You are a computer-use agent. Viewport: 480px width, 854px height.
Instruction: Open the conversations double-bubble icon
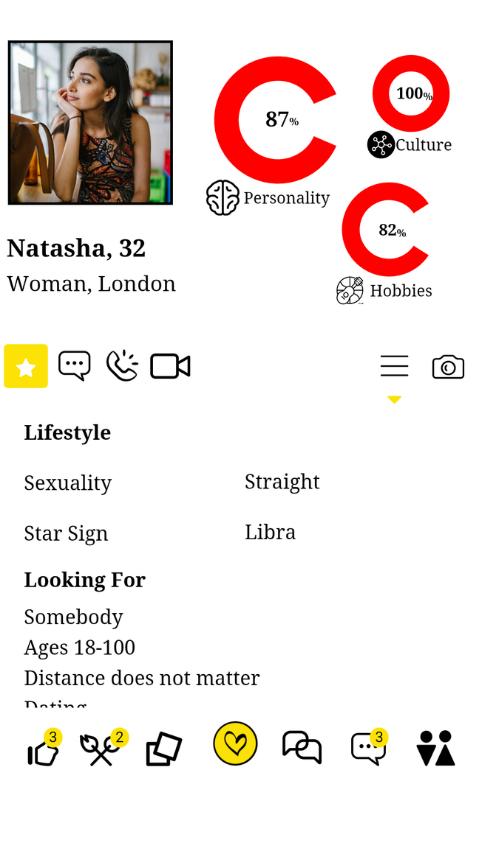[302, 747]
